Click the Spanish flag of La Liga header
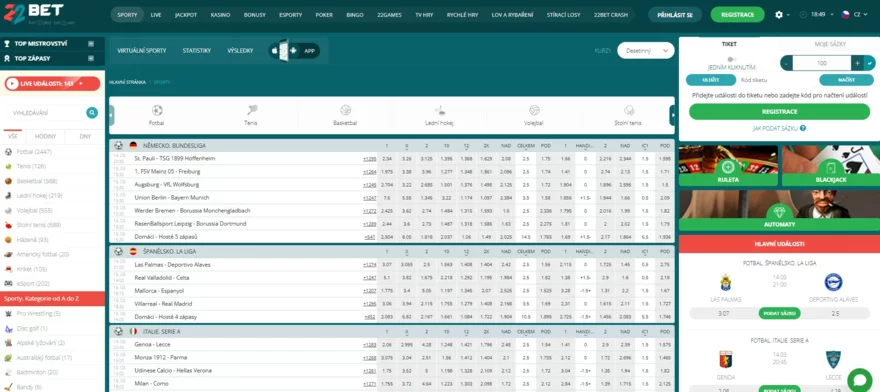The width and height of the screenshot is (880, 392). point(133,252)
